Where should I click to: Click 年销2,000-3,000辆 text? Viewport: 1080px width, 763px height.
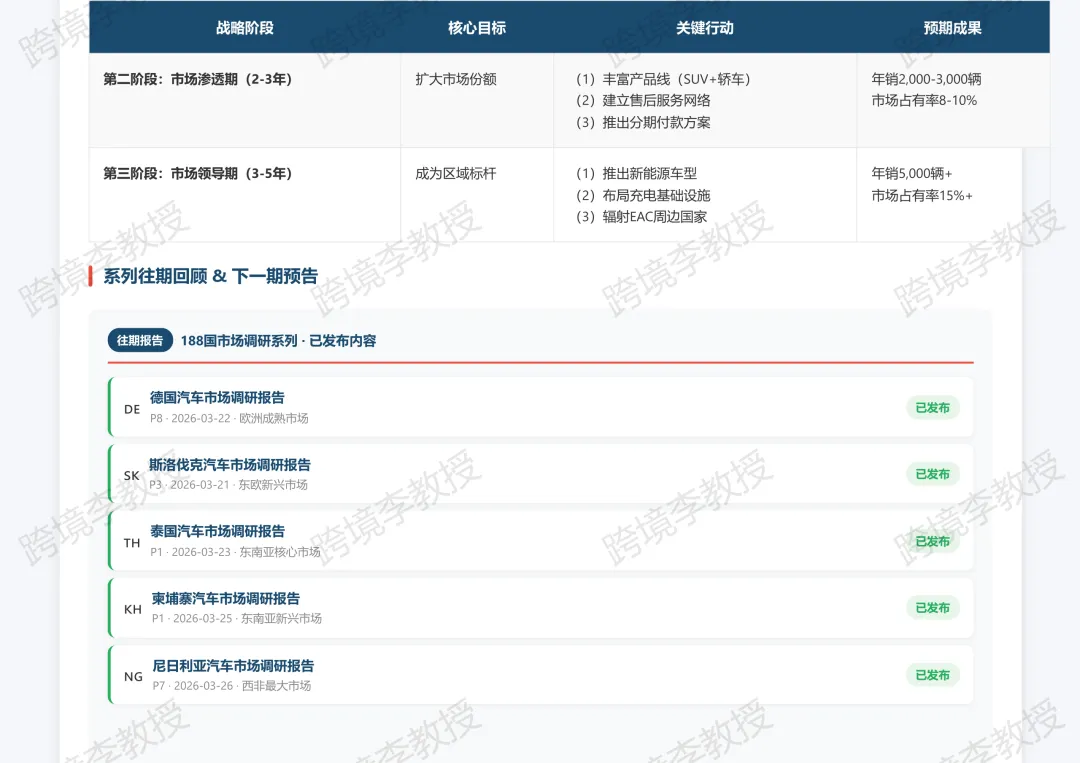click(x=926, y=79)
